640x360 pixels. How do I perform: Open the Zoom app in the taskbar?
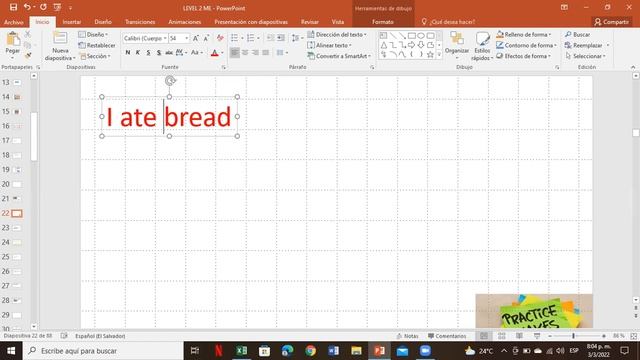coord(425,351)
